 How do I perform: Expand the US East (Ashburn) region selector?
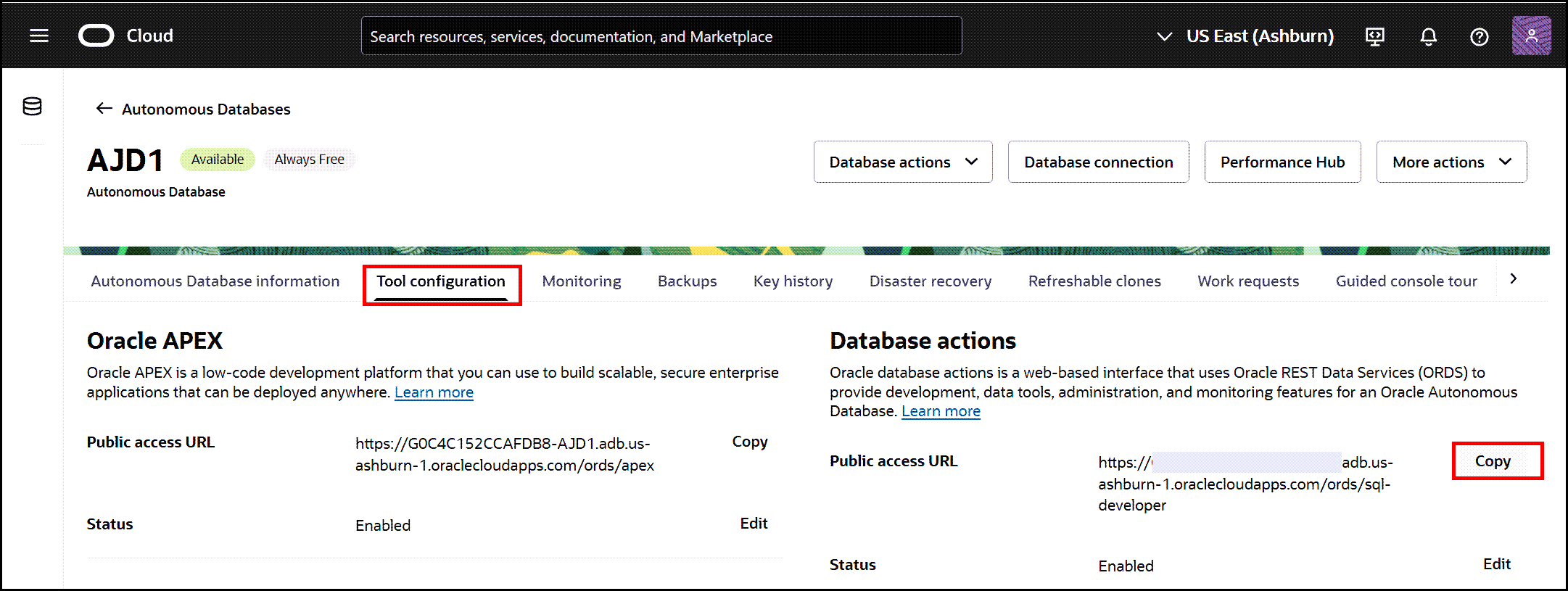coord(1245,36)
